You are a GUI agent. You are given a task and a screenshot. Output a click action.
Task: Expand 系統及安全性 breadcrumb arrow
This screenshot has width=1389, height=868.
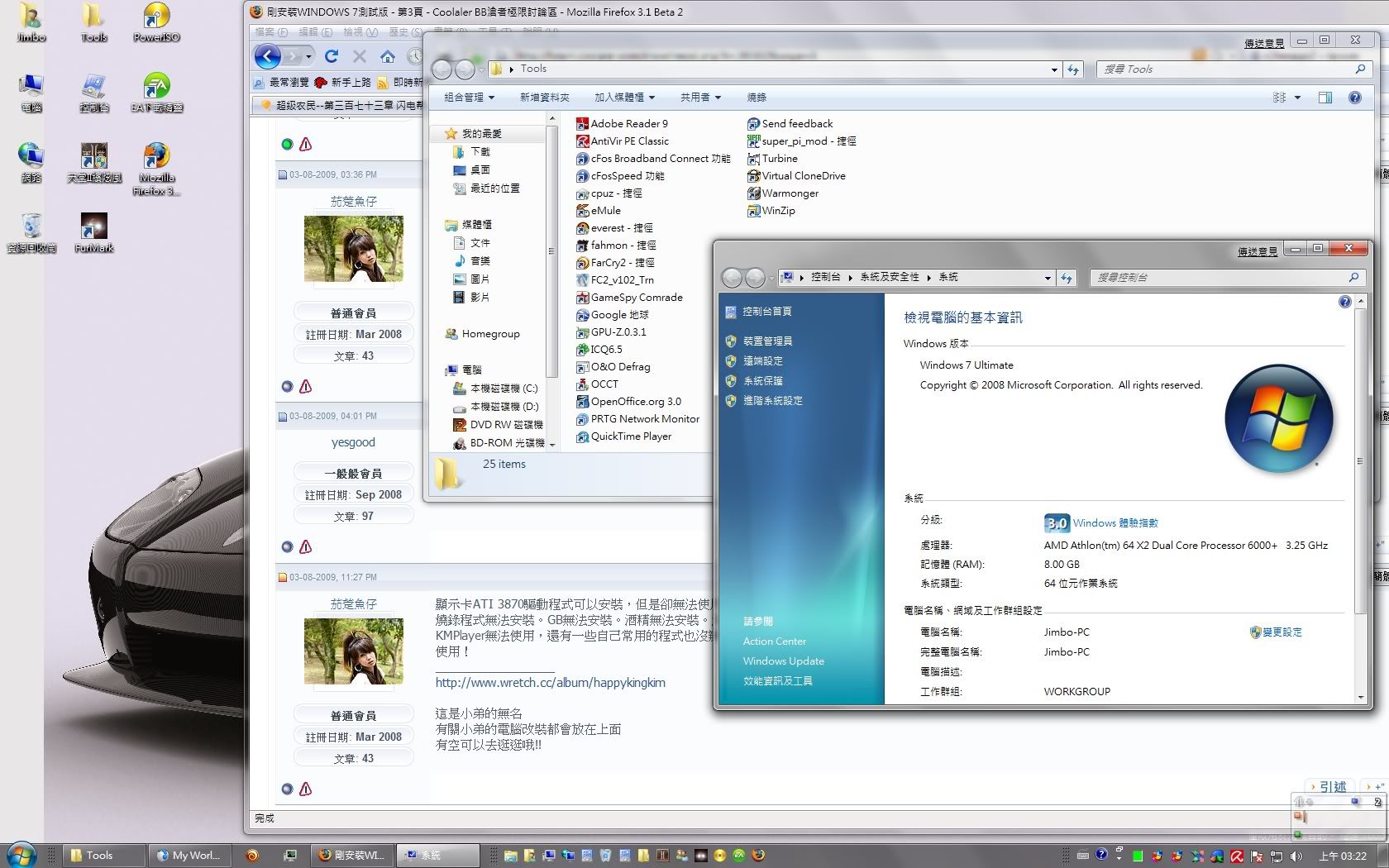click(x=928, y=278)
